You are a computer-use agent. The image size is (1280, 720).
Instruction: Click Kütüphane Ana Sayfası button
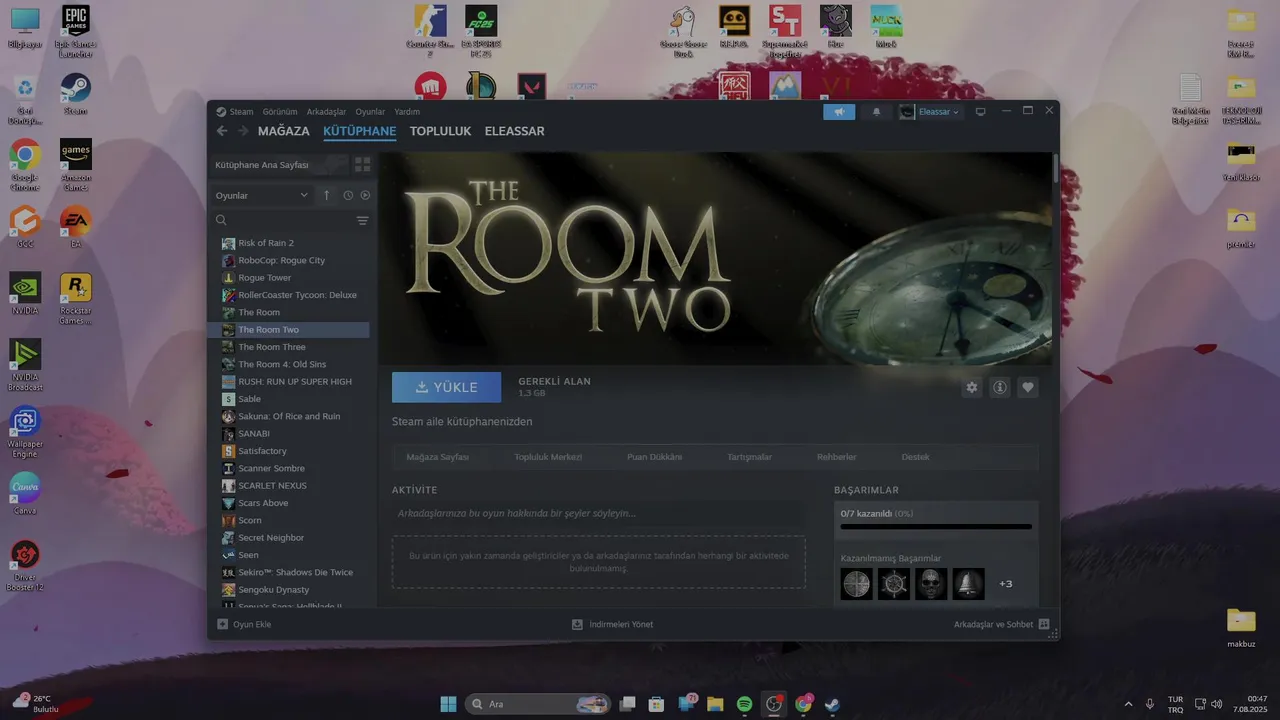tap(278, 164)
